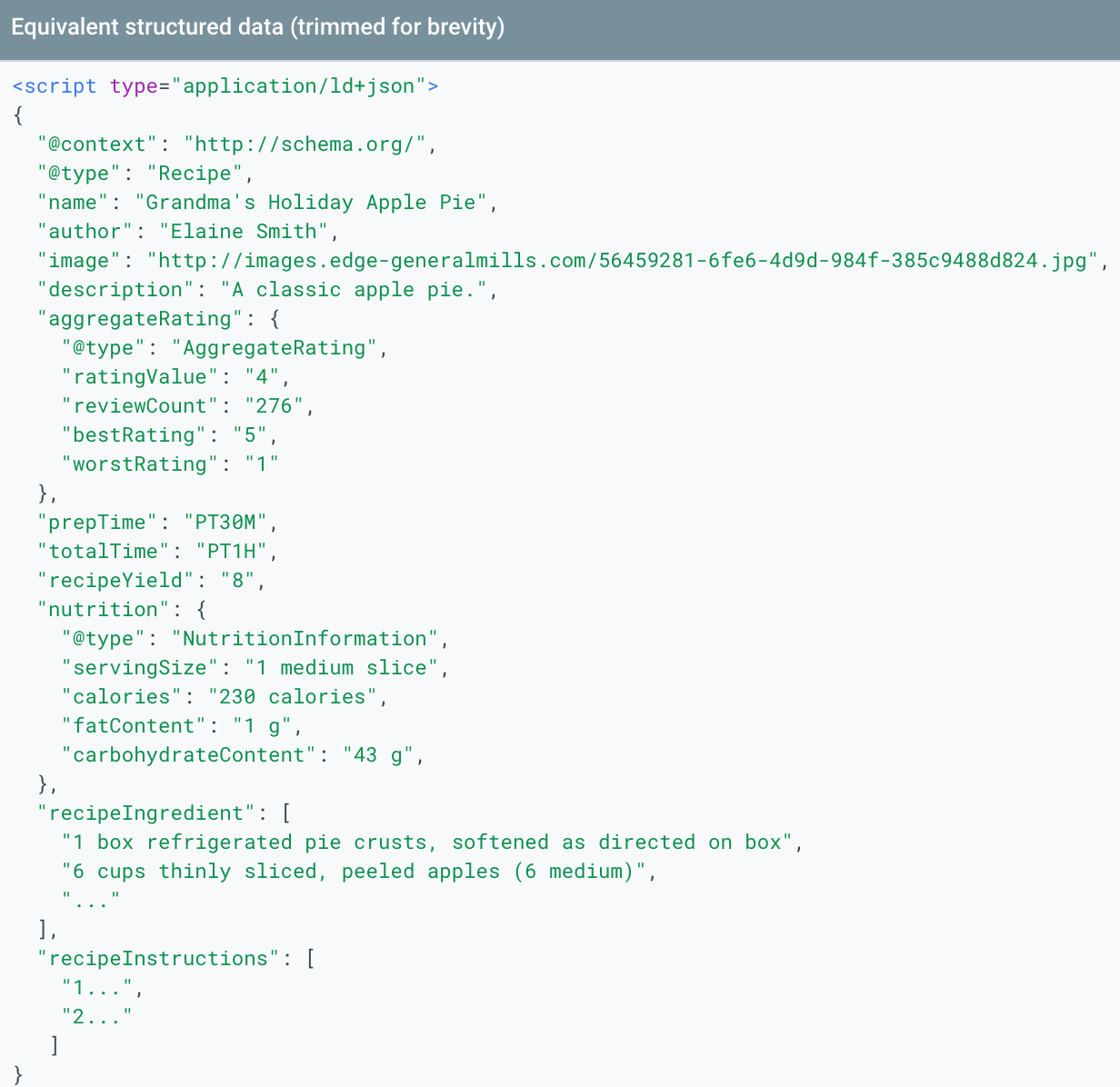Click the "worstRating": "1" line
The image size is (1120, 1087).
click(170, 464)
